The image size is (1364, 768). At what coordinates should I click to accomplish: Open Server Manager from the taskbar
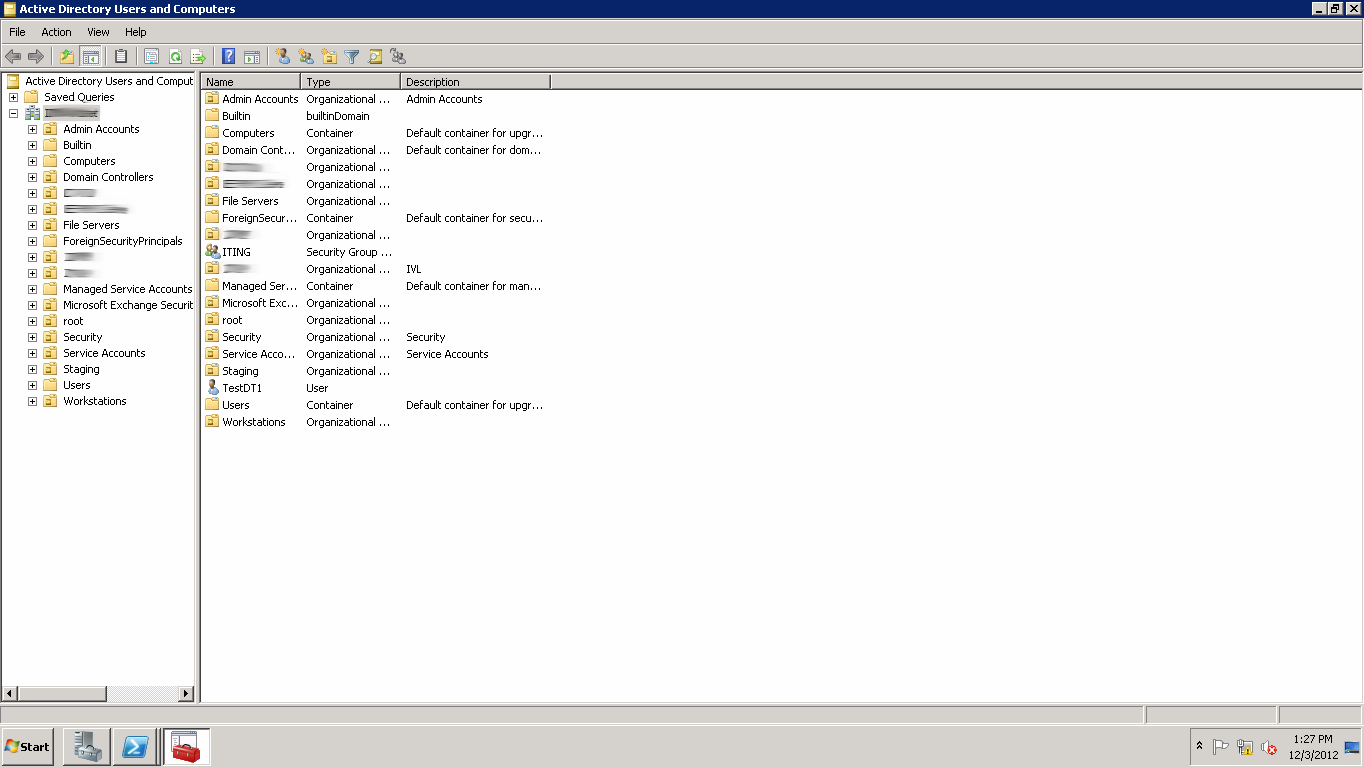click(86, 747)
